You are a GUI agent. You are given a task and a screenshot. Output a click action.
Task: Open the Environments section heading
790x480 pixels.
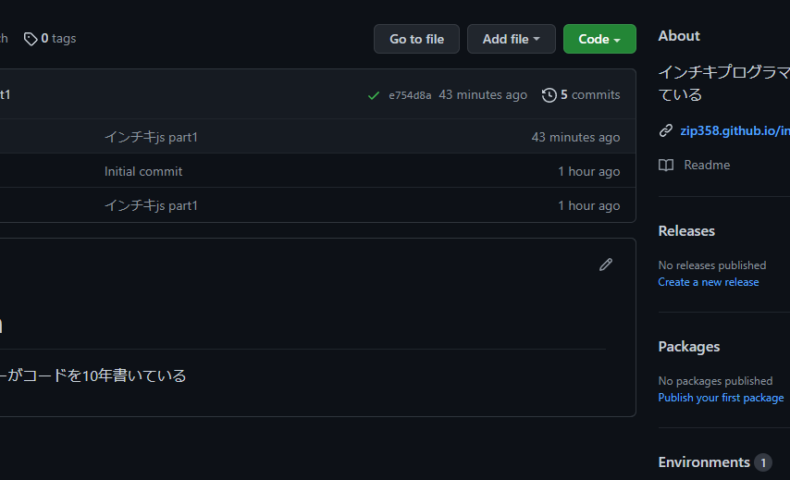click(704, 462)
